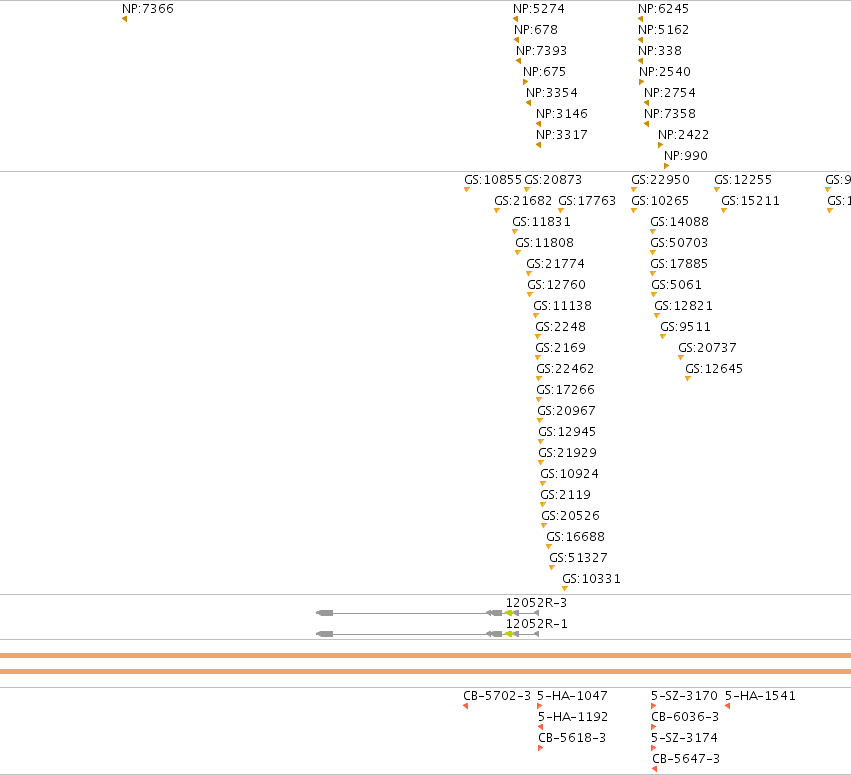The image size is (851, 775).
Task: Click the CB-5618-3 insertion label
Action: pos(572,738)
